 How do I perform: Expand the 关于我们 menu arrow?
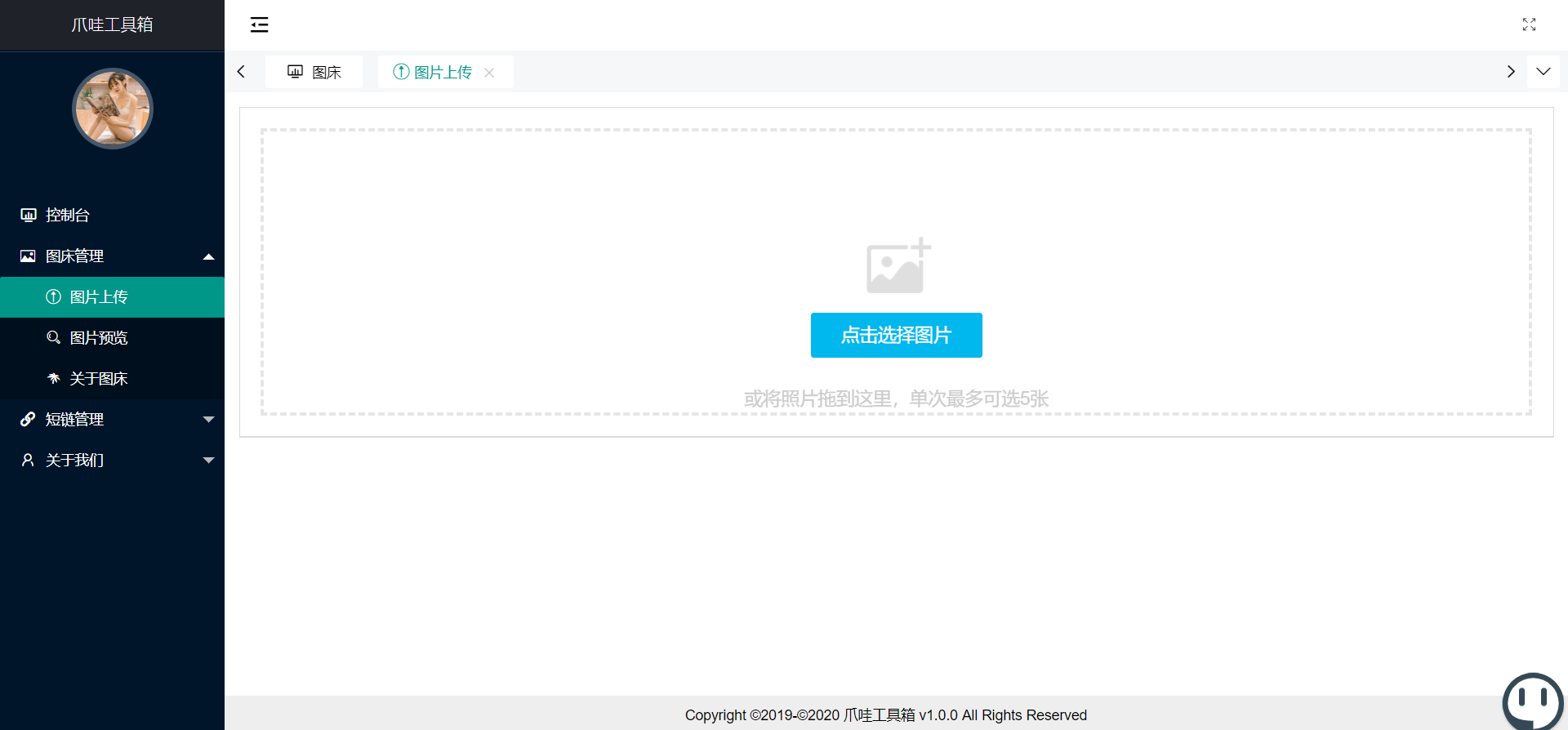point(208,461)
